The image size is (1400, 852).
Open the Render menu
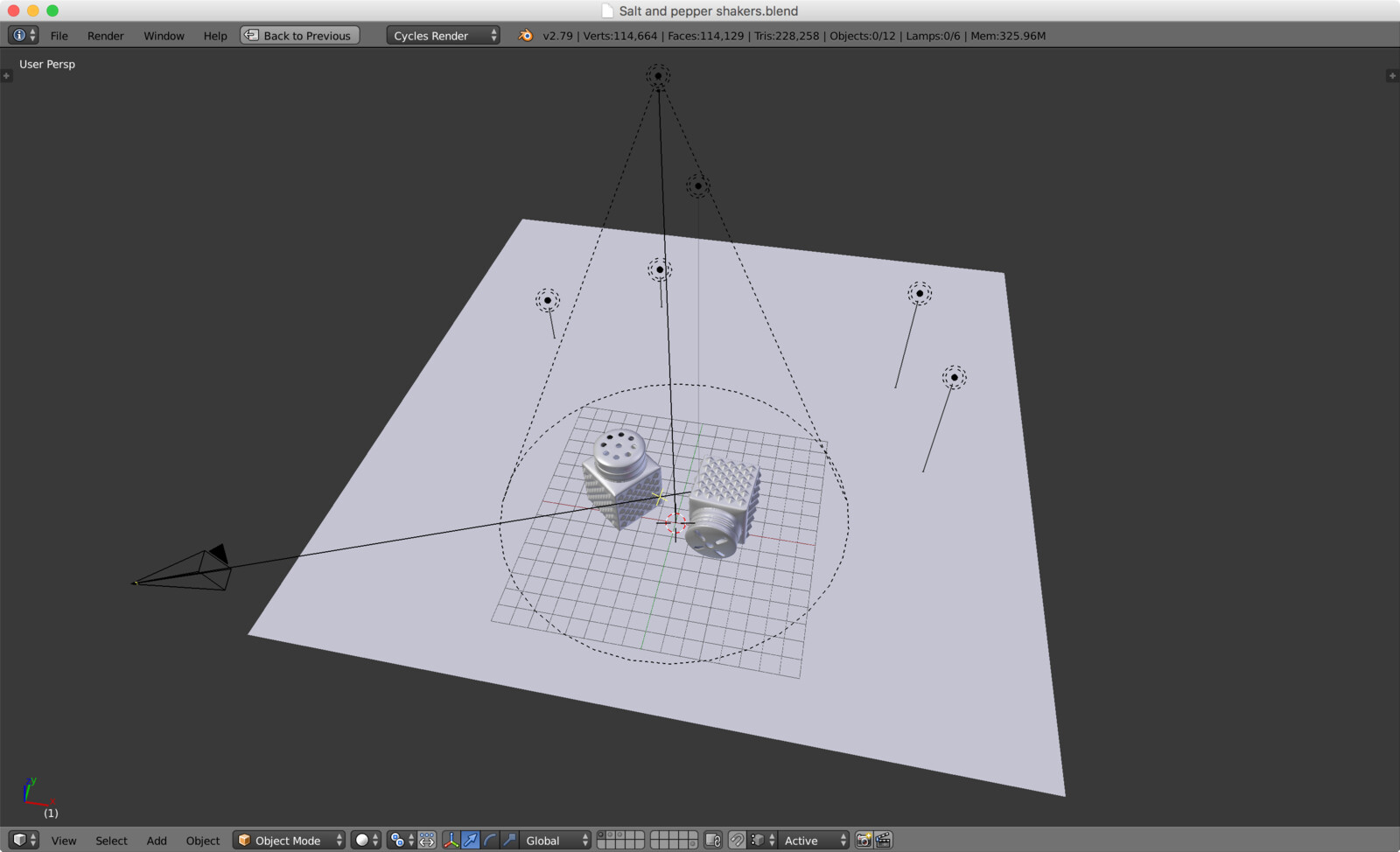tap(105, 36)
